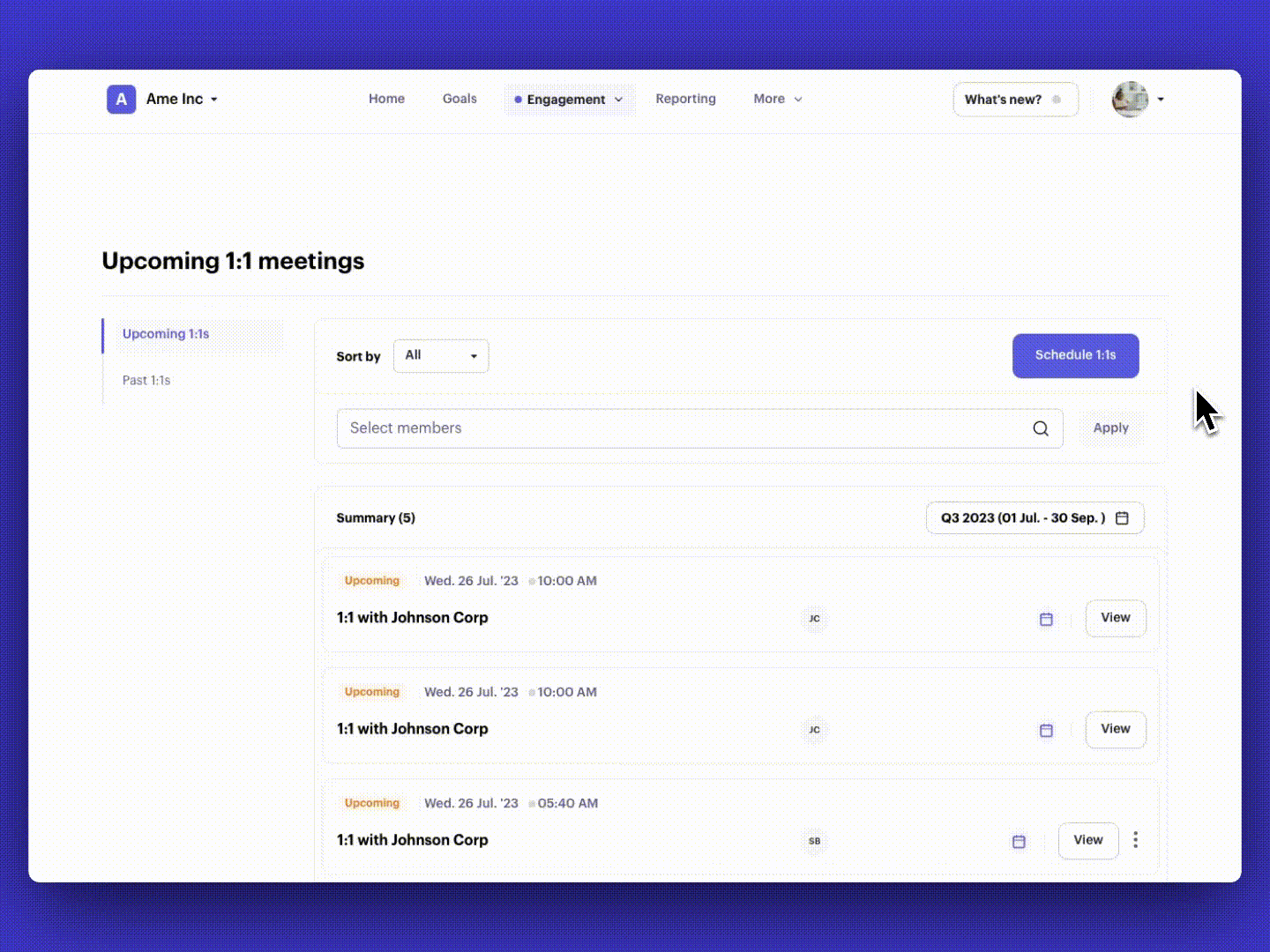
Task: Click 1:1 with Johnson Corp title at 05:40 AM
Action: [412, 840]
